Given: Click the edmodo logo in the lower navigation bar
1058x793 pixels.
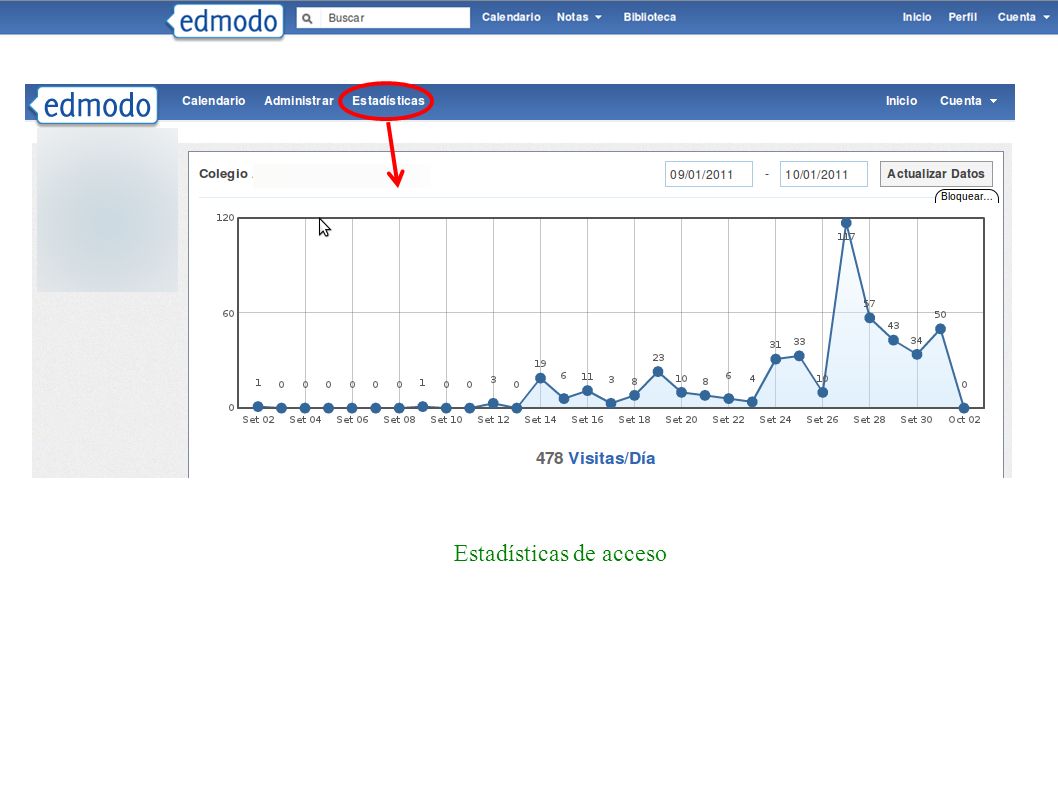Looking at the screenshot, I should (x=93, y=105).
